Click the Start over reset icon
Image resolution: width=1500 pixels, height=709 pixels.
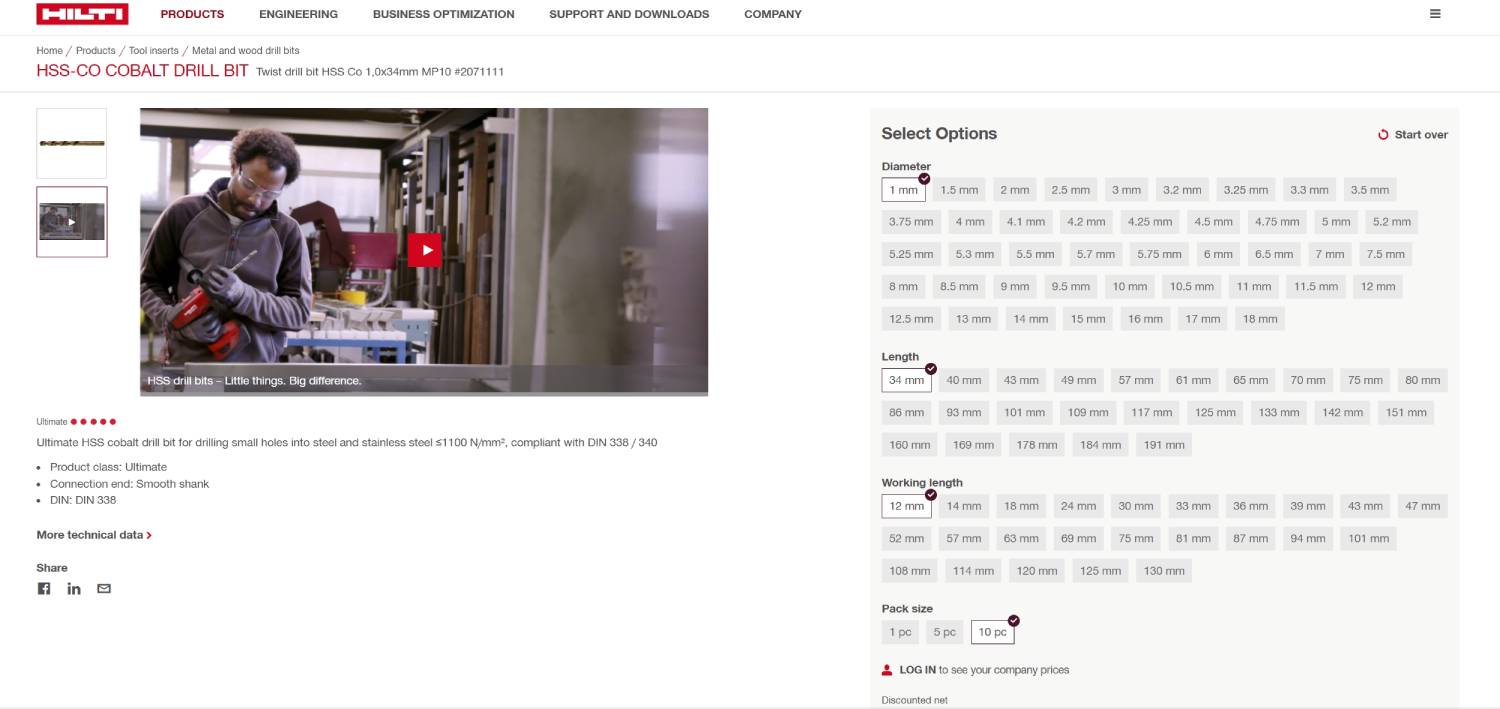(x=1384, y=135)
